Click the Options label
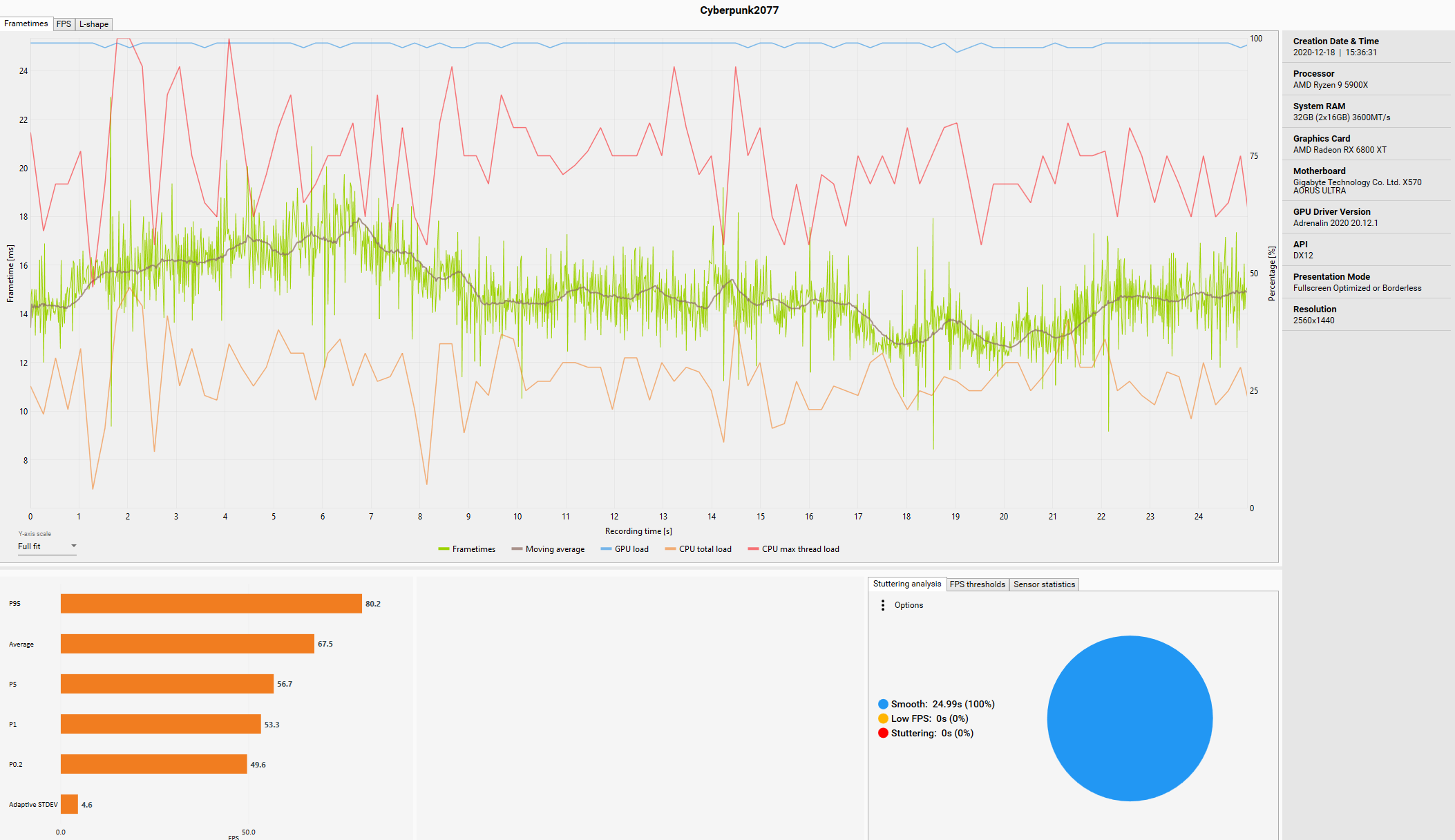This screenshot has width=1455, height=840. point(909,605)
